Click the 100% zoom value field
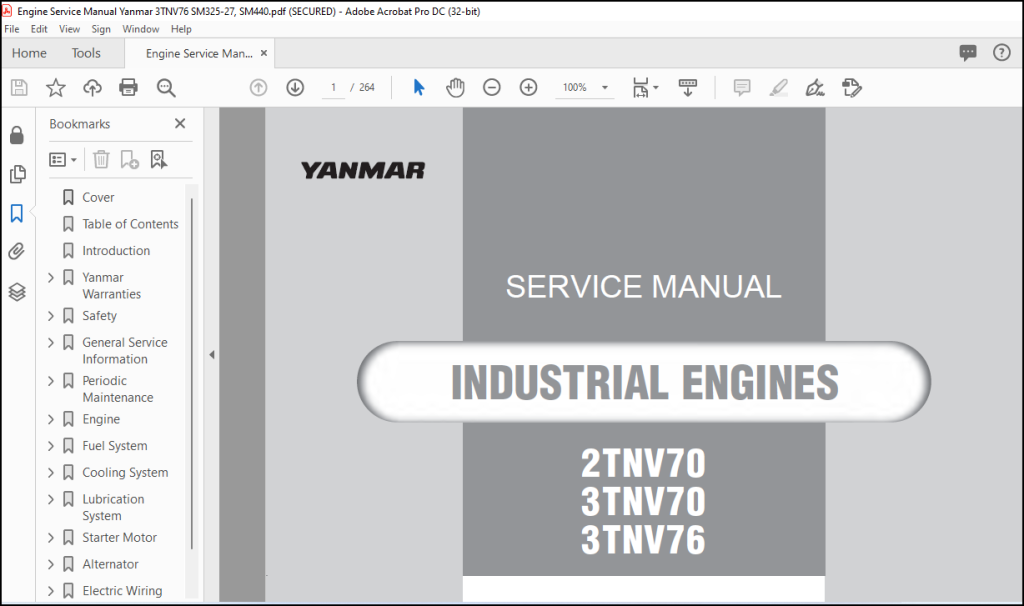The image size is (1024, 606). [575, 88]
